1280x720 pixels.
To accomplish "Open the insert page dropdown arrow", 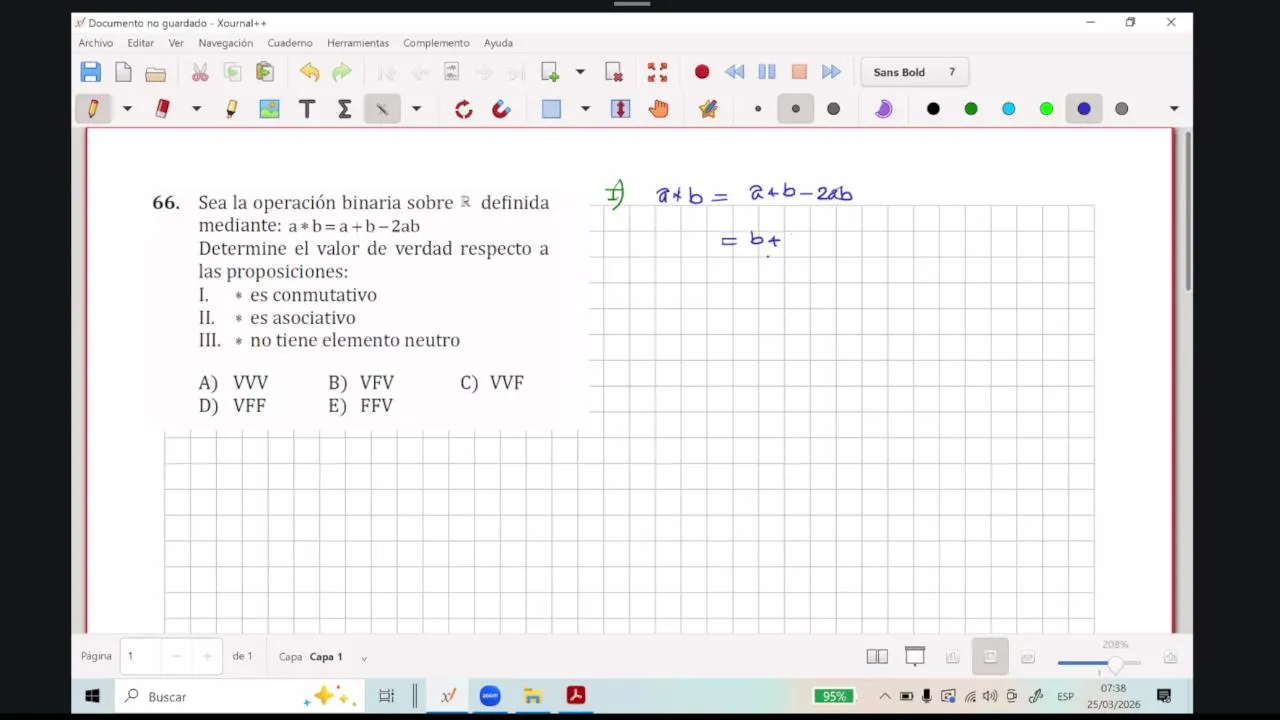I will coord(580,72).
